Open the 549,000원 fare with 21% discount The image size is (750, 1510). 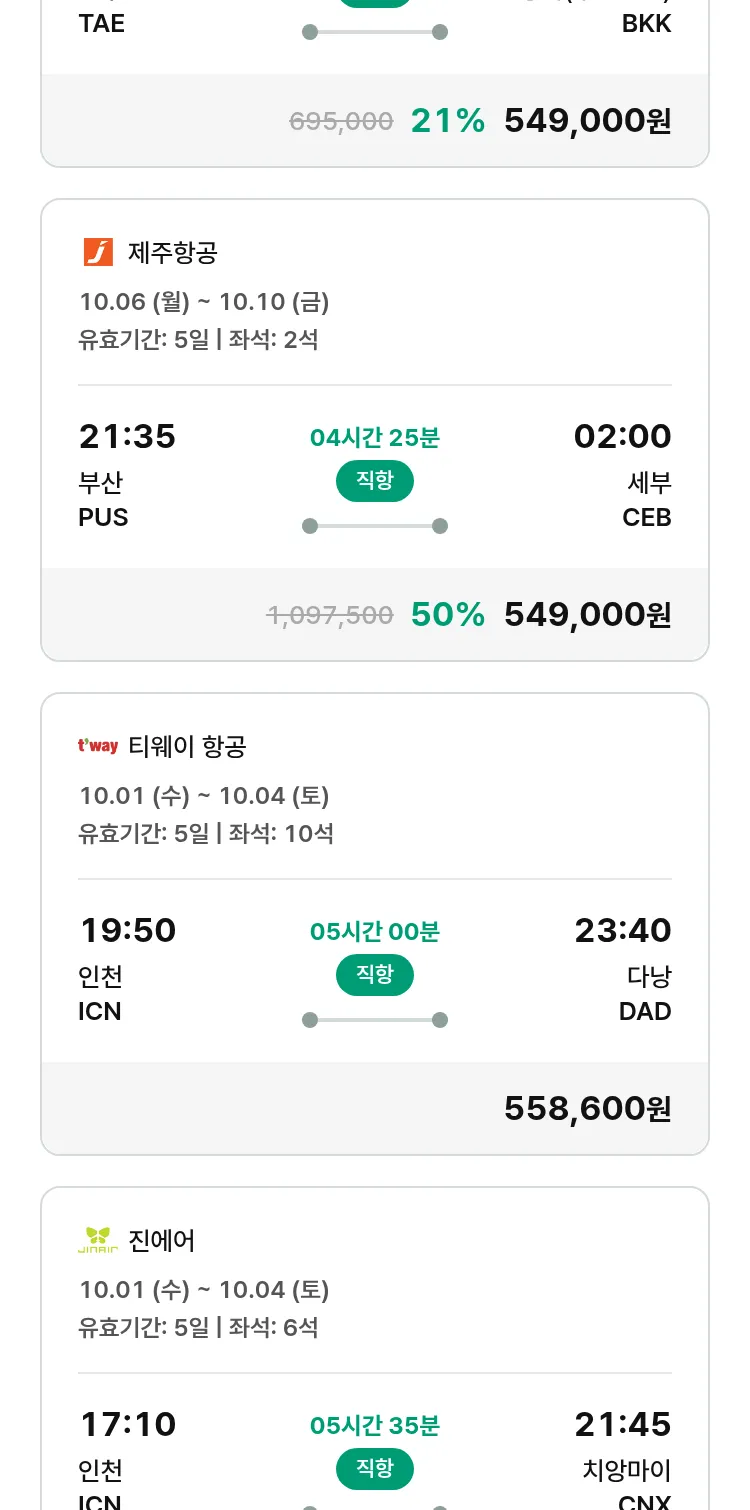click(x=587, y=121)
